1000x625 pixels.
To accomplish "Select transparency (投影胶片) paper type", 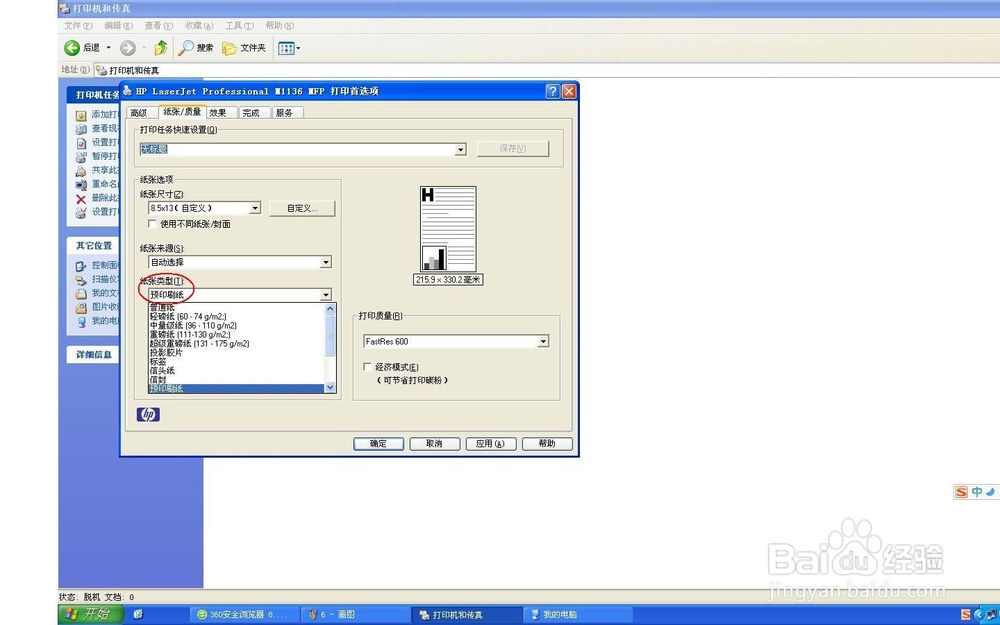I will click(237, 352).
